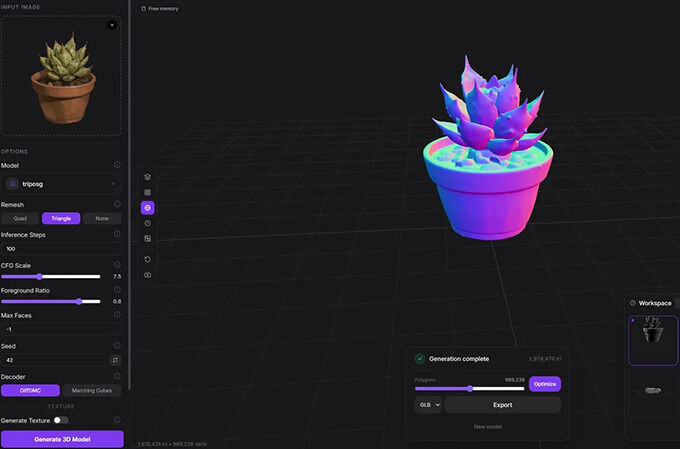
Task: Click the Free memory button
Action: coord(161,8)
